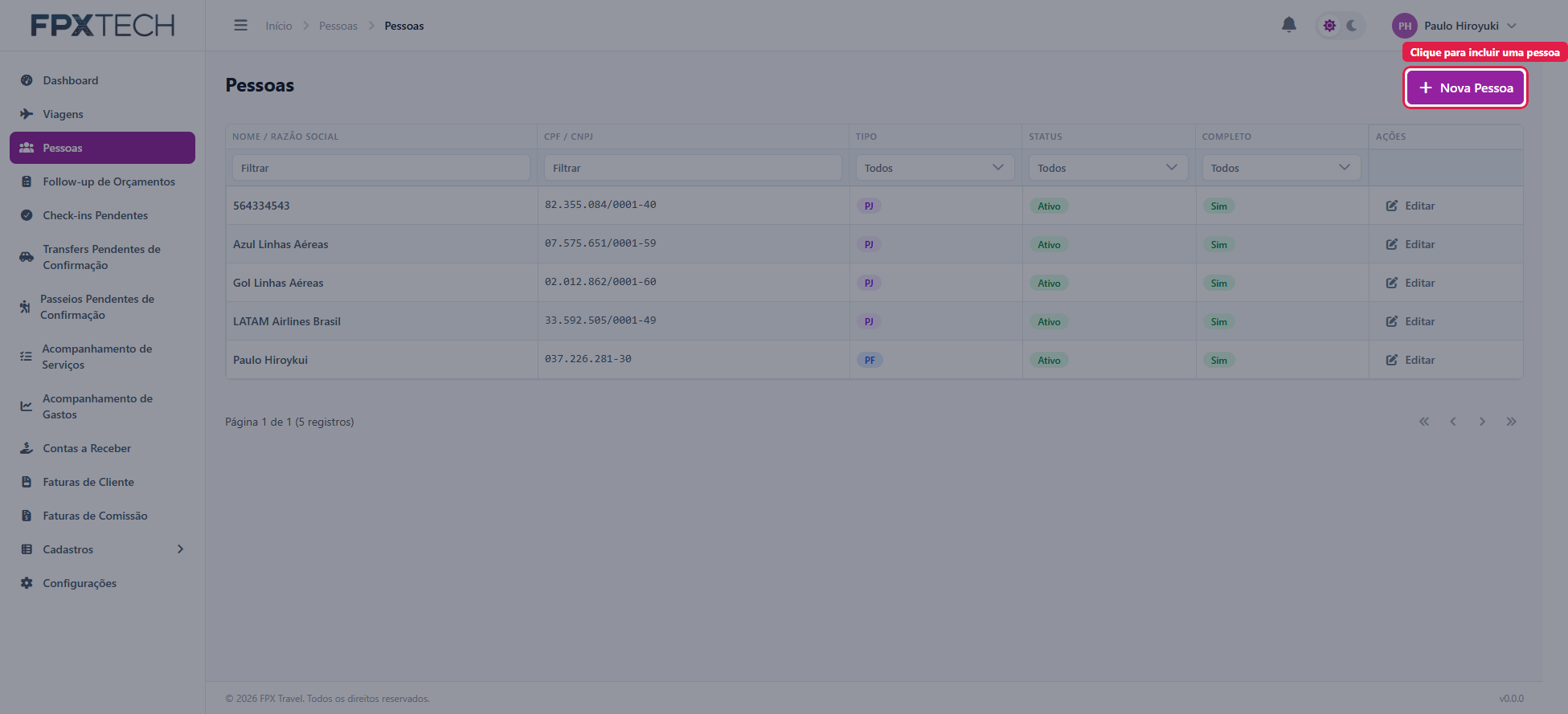Click the name LATAM Airlines Brasil
Screen dimensions: 1568x714
click(287, 321)
